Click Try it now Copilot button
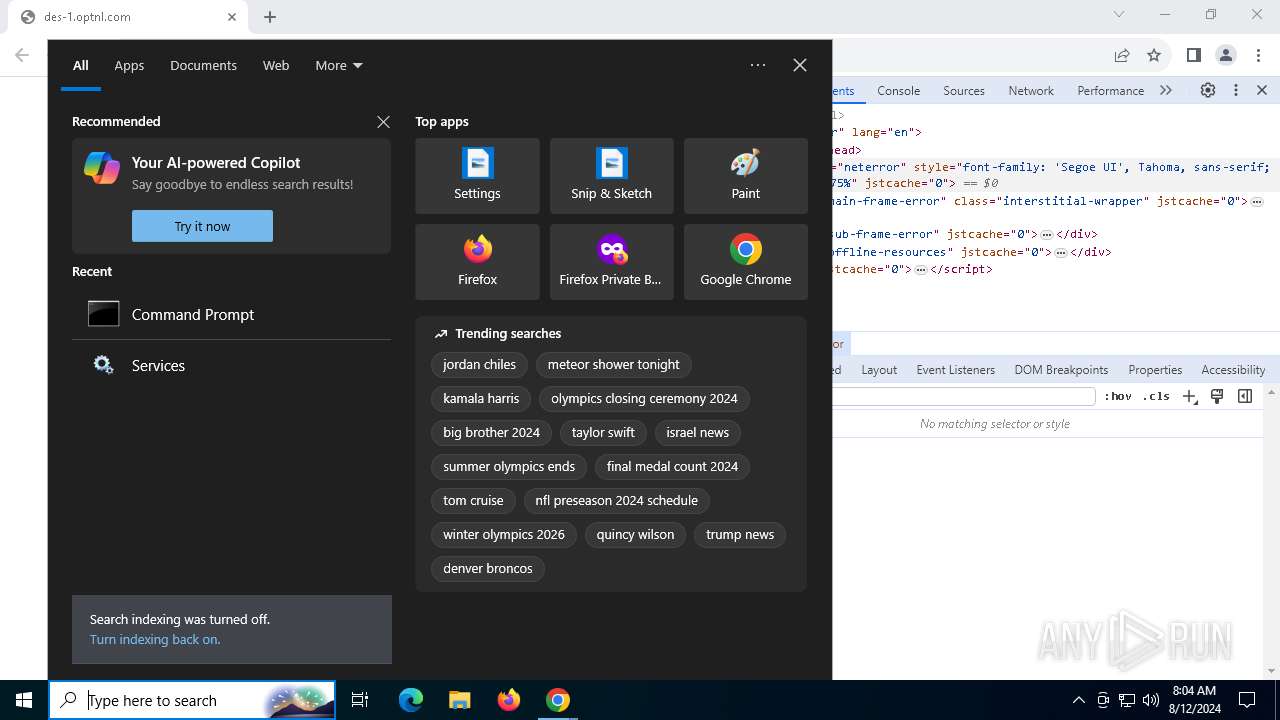The width and height of the screenshot is (1280, 720). pos(202,226)
